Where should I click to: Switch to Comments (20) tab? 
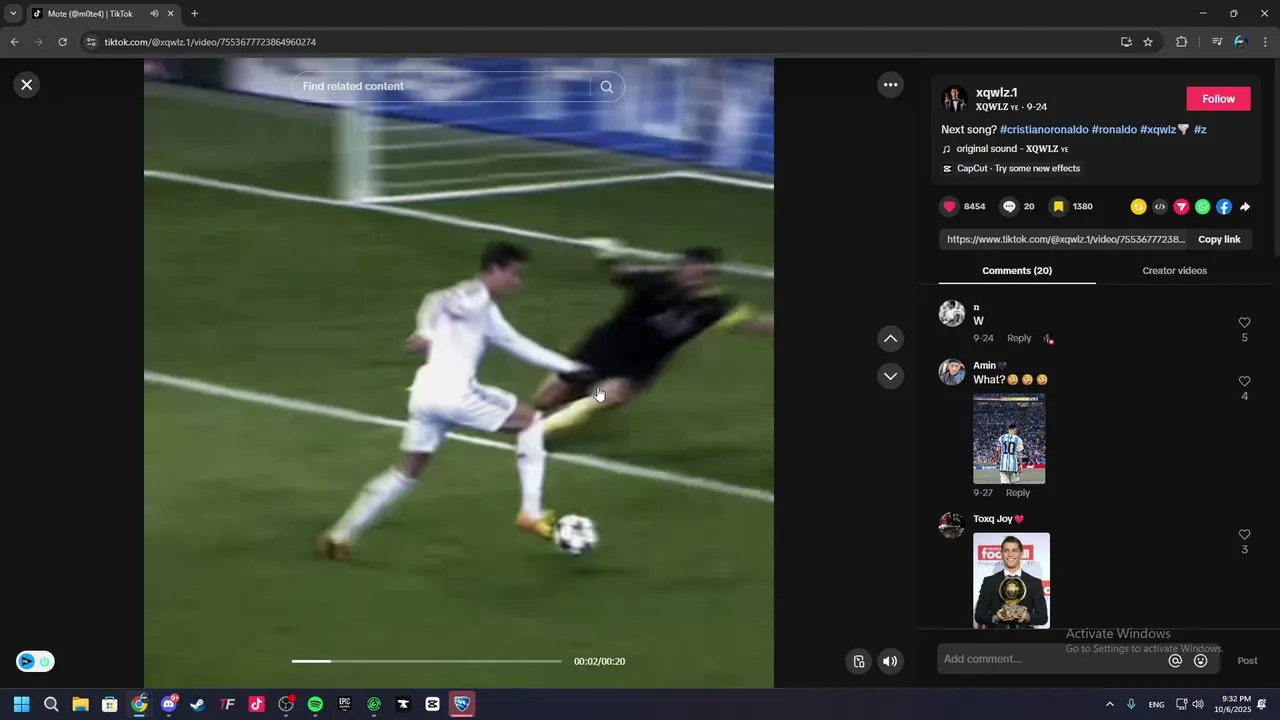click(1017, 271)
